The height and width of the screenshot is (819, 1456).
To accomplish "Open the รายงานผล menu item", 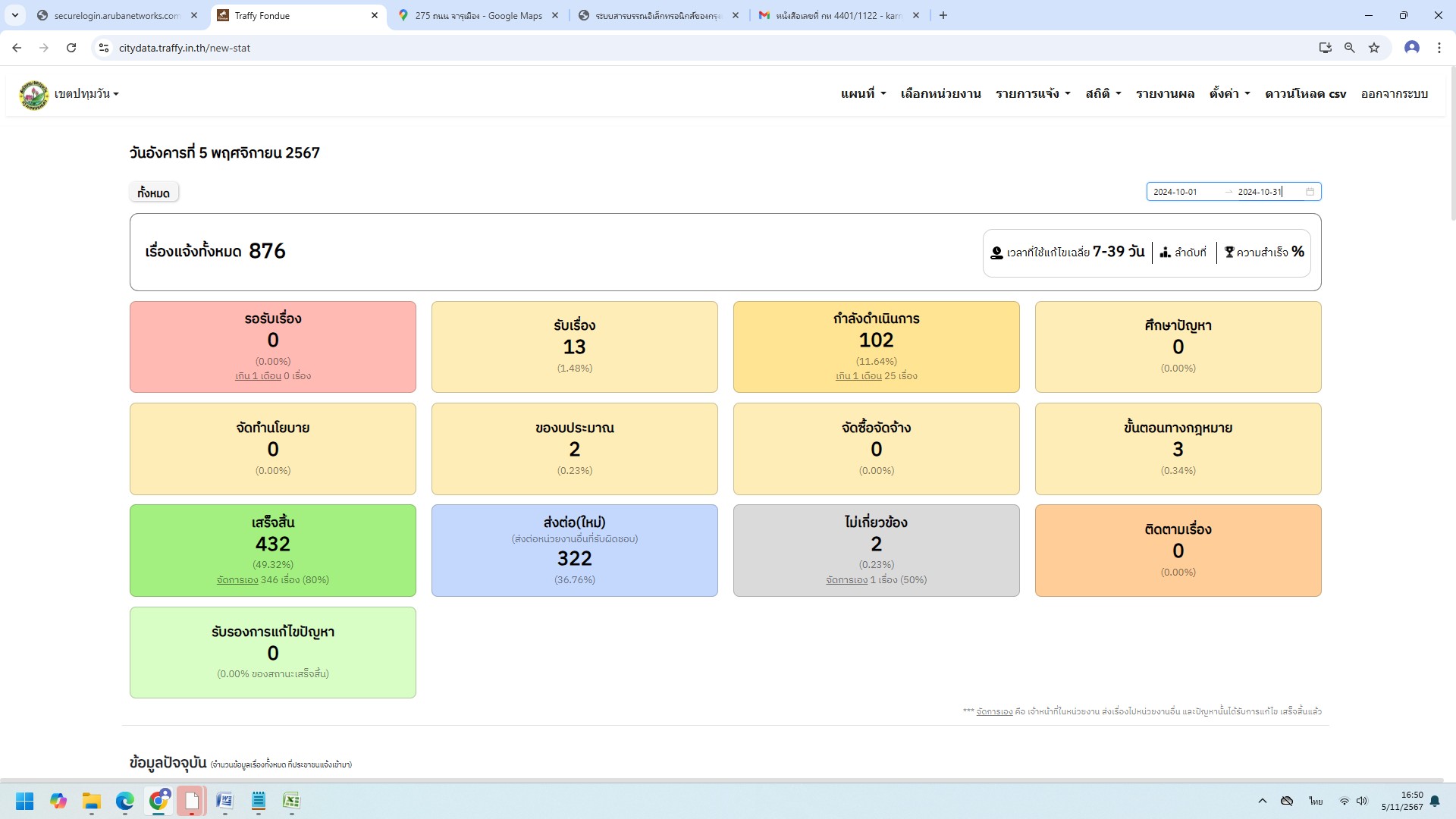I will click(1165, 94).
